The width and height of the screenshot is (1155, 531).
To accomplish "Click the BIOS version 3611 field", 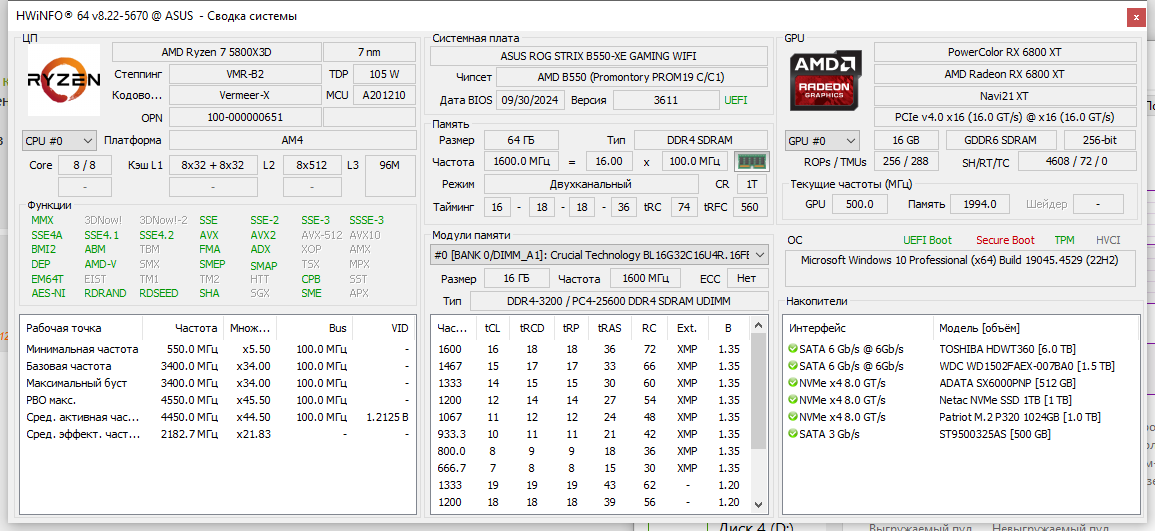I will point(665,100).
